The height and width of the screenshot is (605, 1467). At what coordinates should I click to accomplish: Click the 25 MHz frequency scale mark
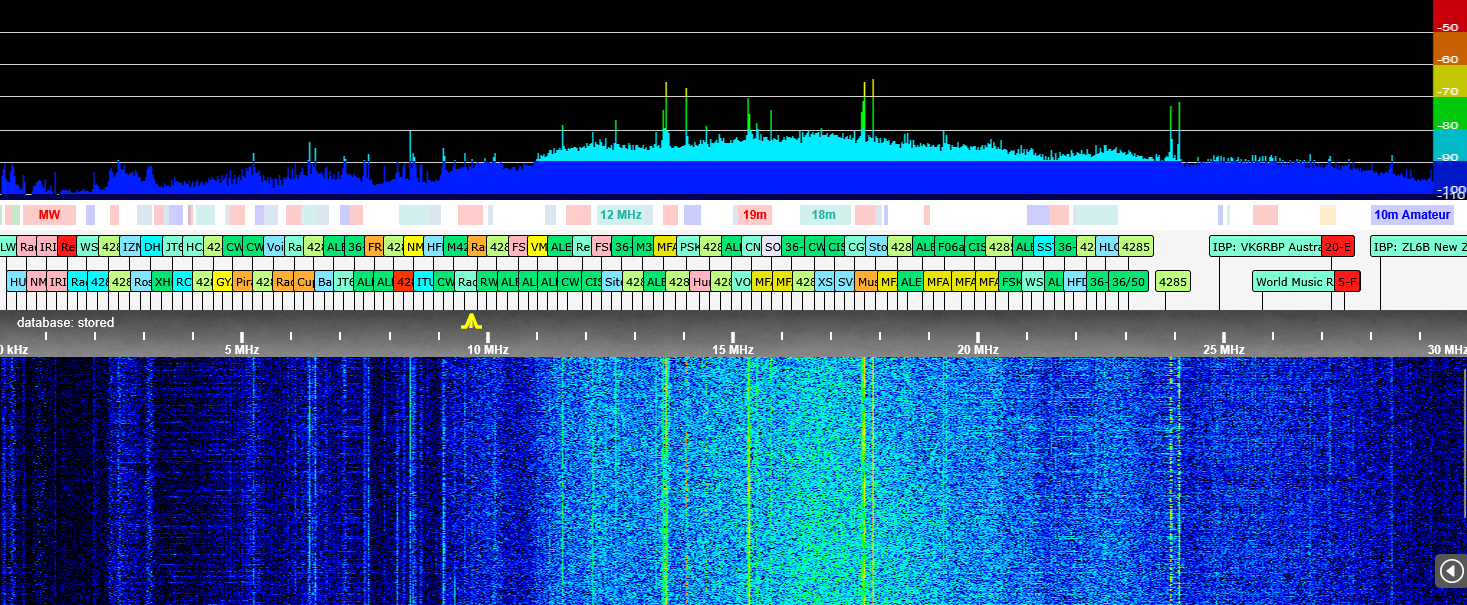[x=1223, y=349]
